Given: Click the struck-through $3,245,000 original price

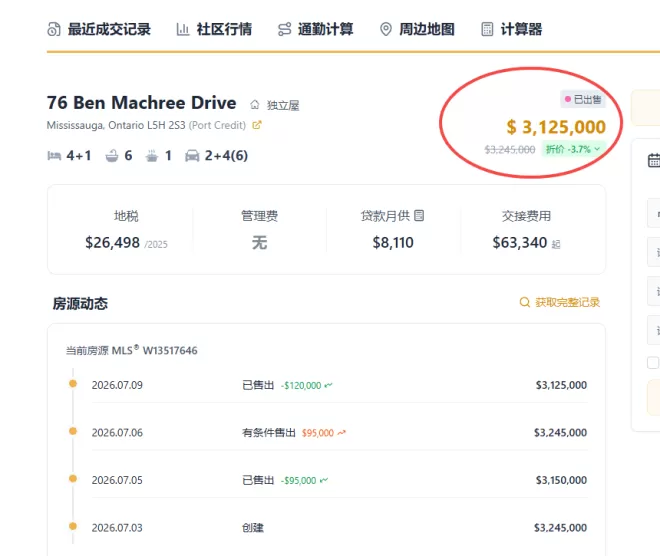Looking at the screenshot, I should tap(510, 149).
